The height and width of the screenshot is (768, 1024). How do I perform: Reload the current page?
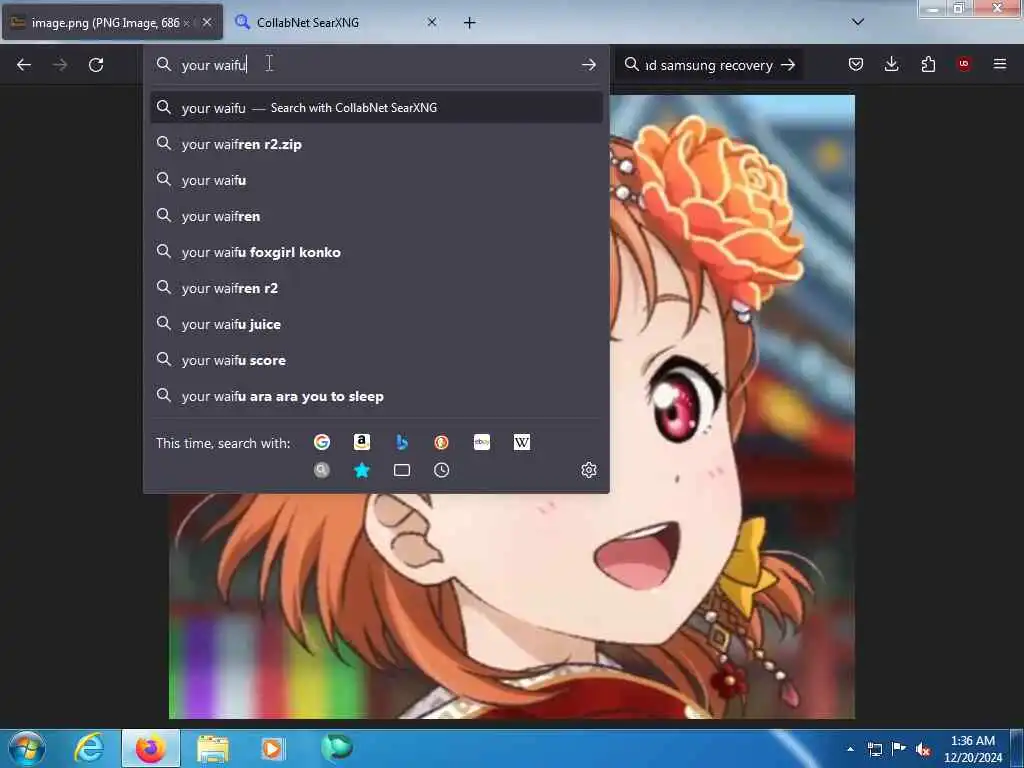coord(96,65)
